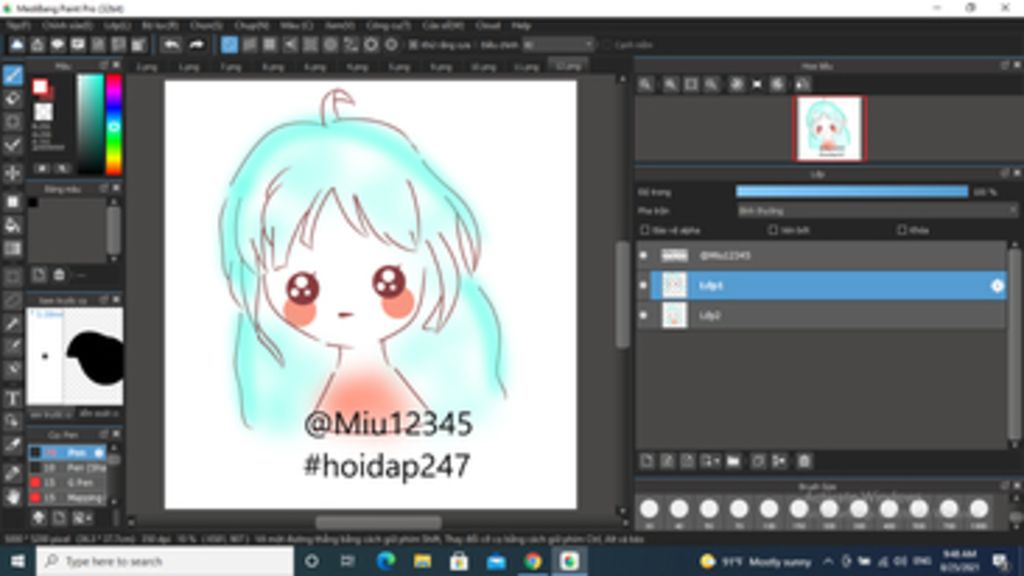Click the layer opacity slider bar

[x=852, y=192]
